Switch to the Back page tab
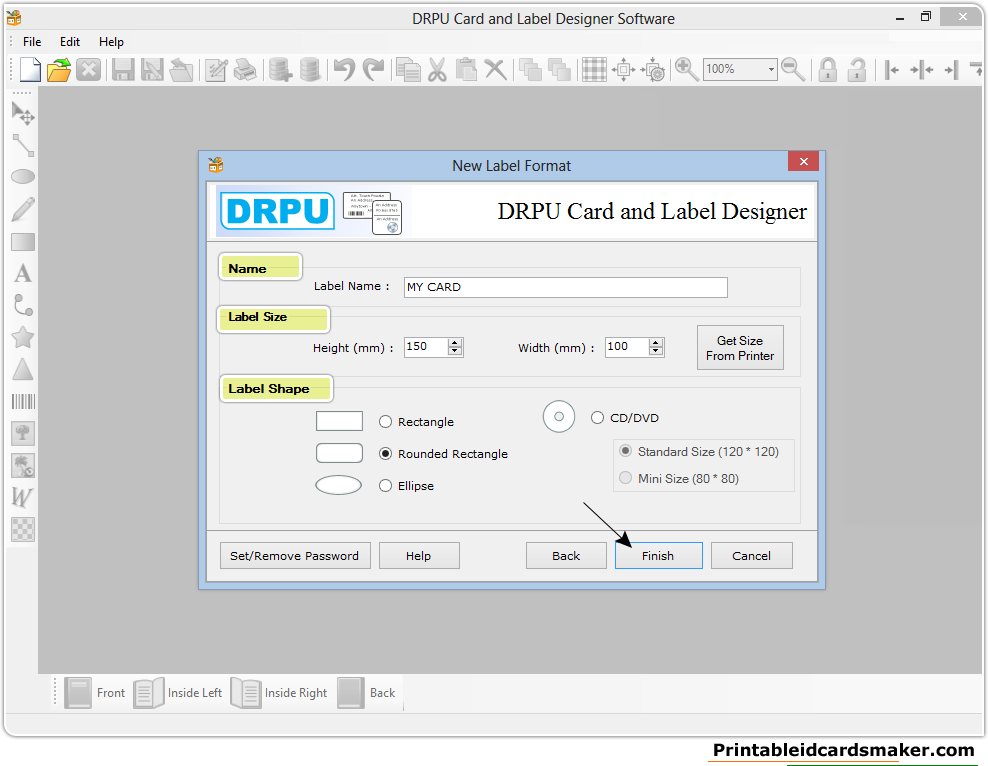This screenshot has height=766, width=988. [x=367, y=693]
